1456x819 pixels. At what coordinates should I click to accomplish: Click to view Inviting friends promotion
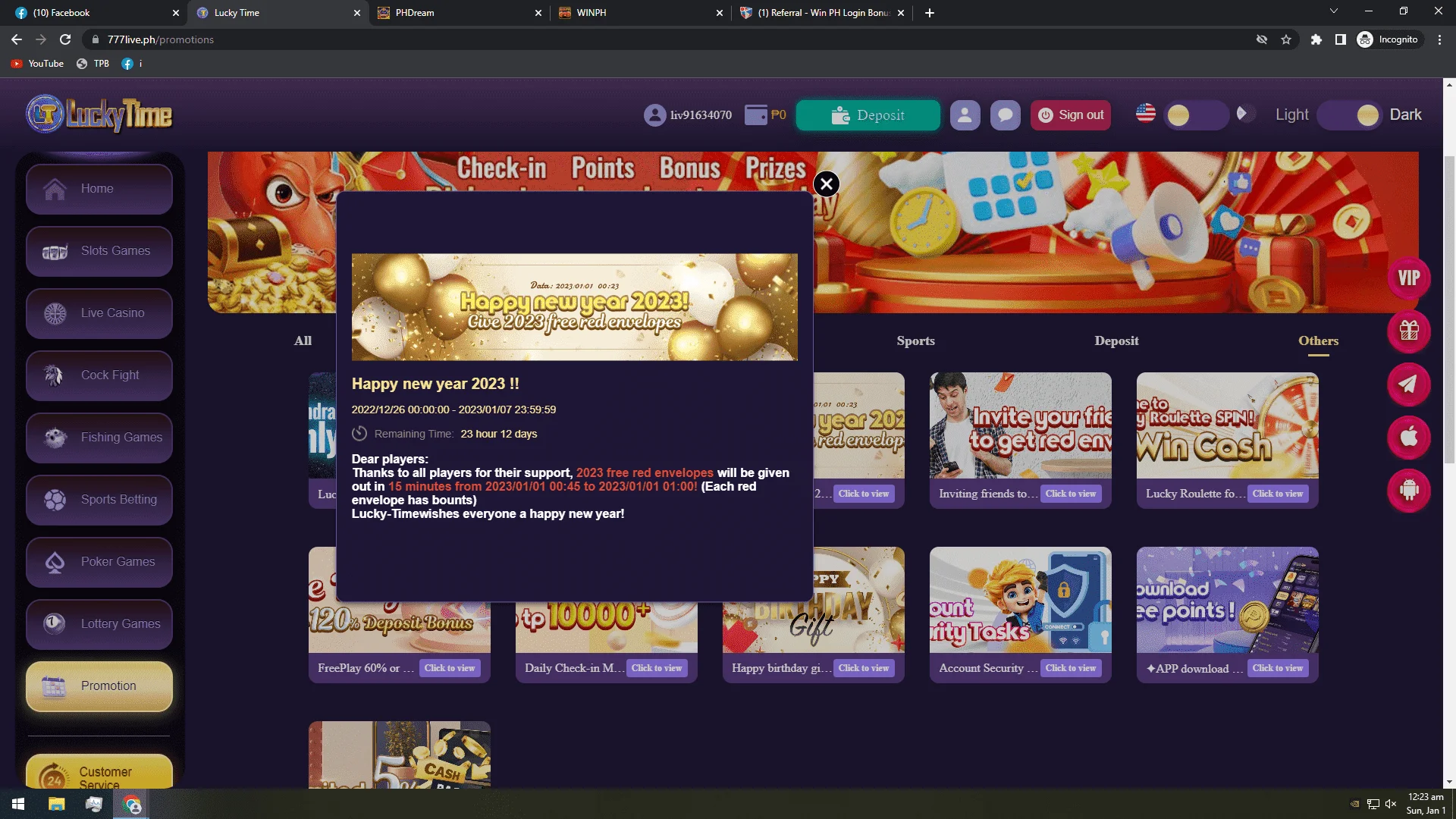tap(1071, 494)
